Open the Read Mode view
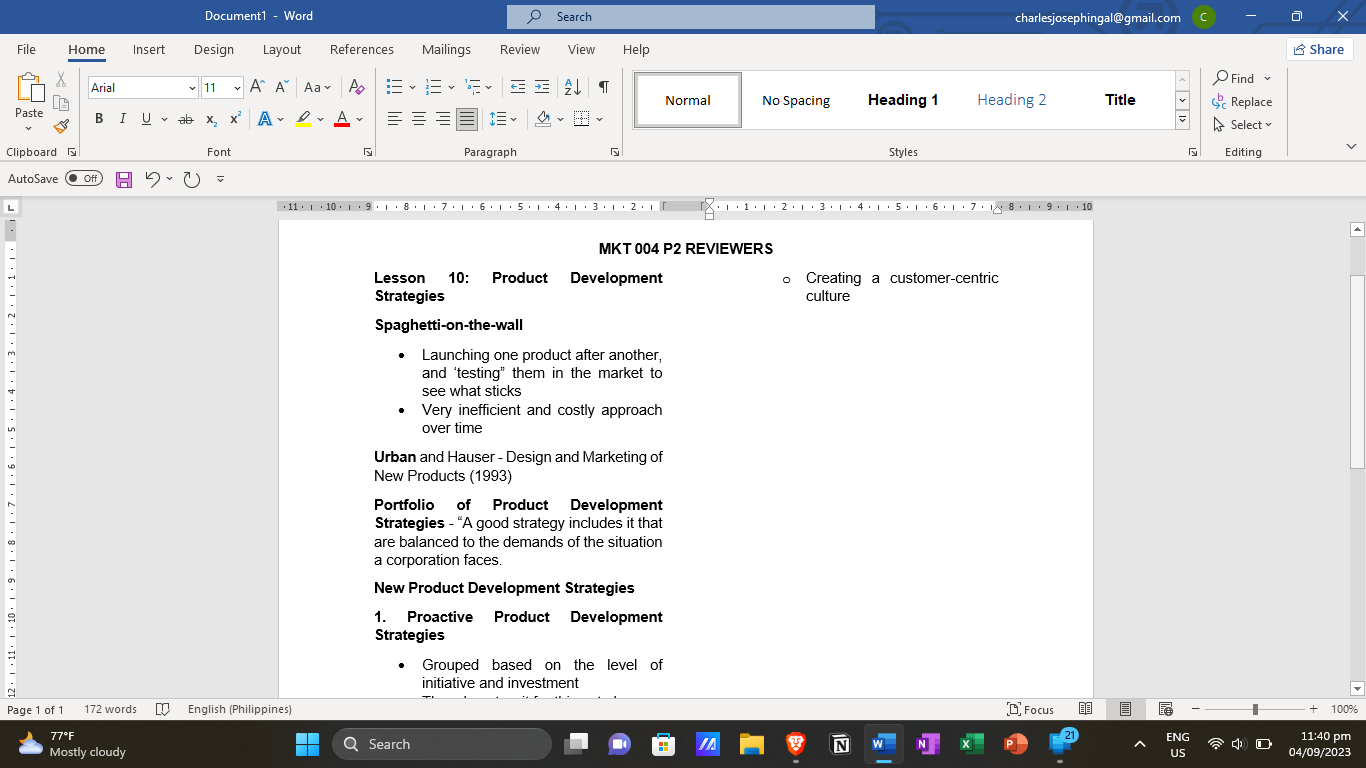Image resolution: width=1366 pixels, height=768 pixels. pos(1086,709)
